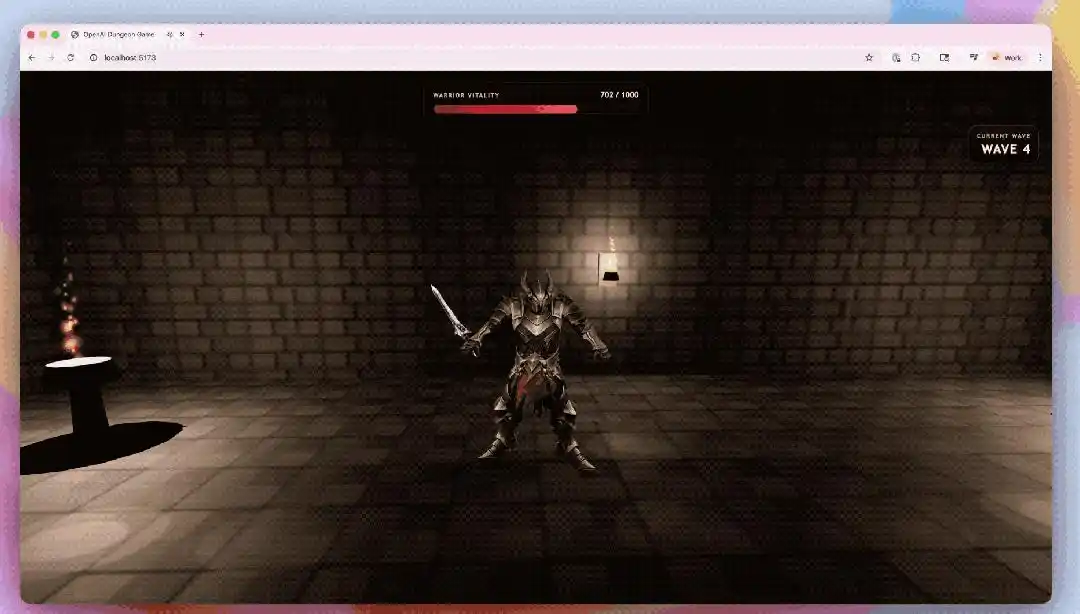Click the toolbar icon left of the extensions puzzle

(x=896, y=58)
